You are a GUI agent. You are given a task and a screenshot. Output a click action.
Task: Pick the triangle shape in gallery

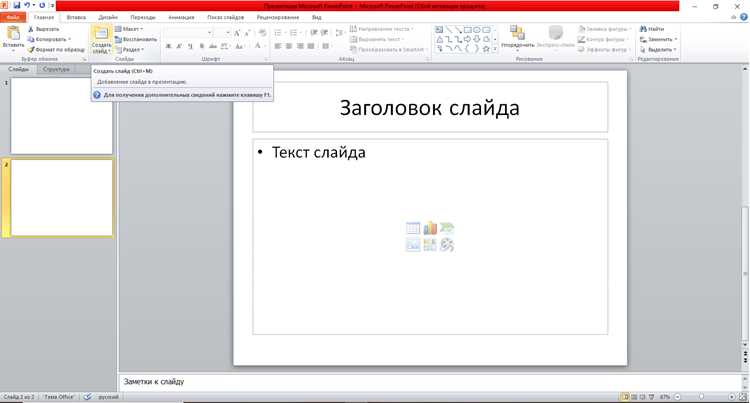[439, 39]
